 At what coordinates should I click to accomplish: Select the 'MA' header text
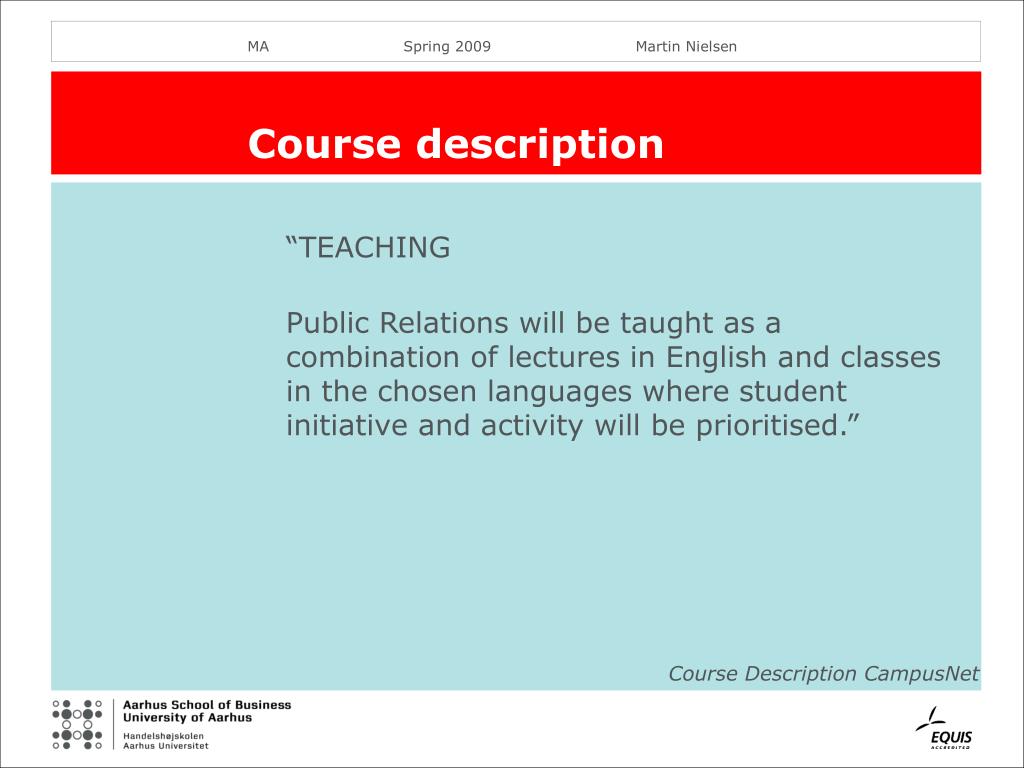258,46
